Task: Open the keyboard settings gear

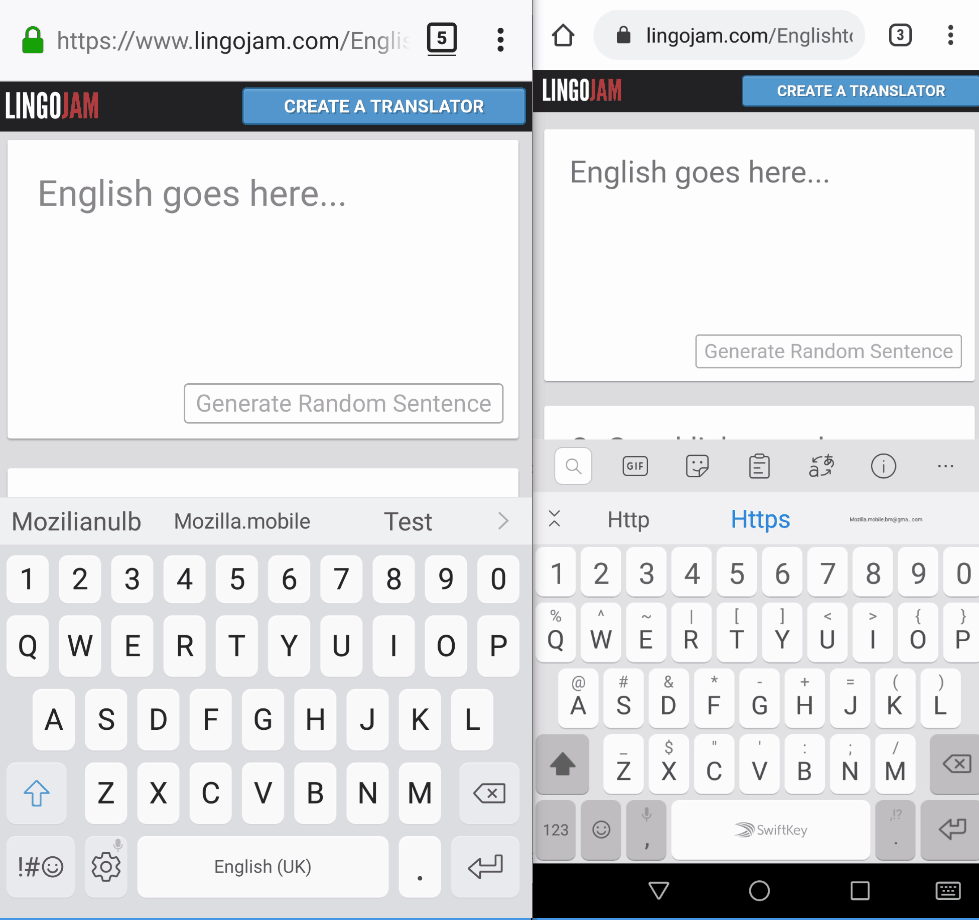Action: pyautogui.click(x=105, y=866)
